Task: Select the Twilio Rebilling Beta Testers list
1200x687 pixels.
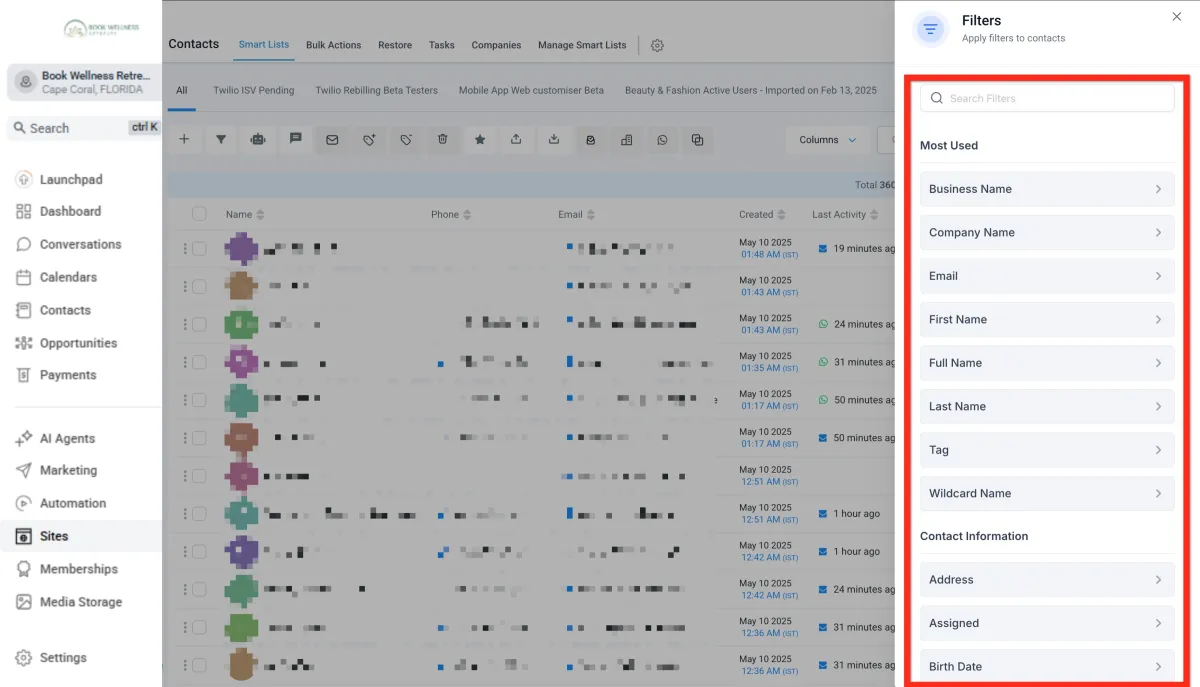Action: point(377,90)
